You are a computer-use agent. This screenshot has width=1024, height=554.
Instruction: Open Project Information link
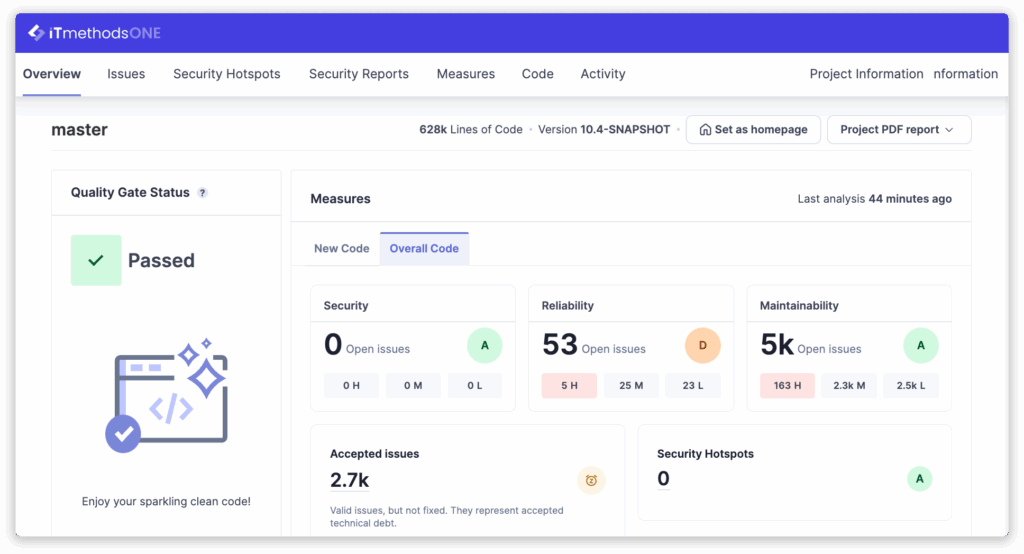coord(866,74)
